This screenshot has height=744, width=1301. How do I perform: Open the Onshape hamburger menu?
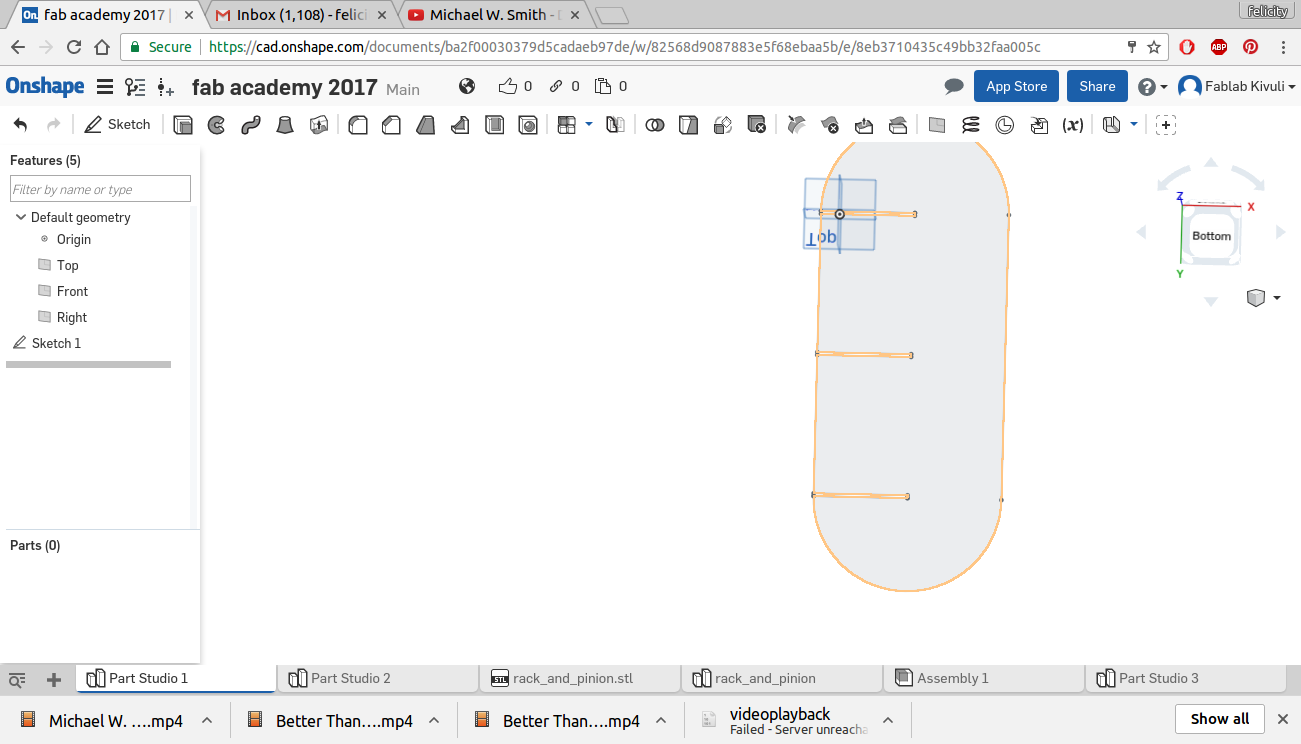coord(105,87)
